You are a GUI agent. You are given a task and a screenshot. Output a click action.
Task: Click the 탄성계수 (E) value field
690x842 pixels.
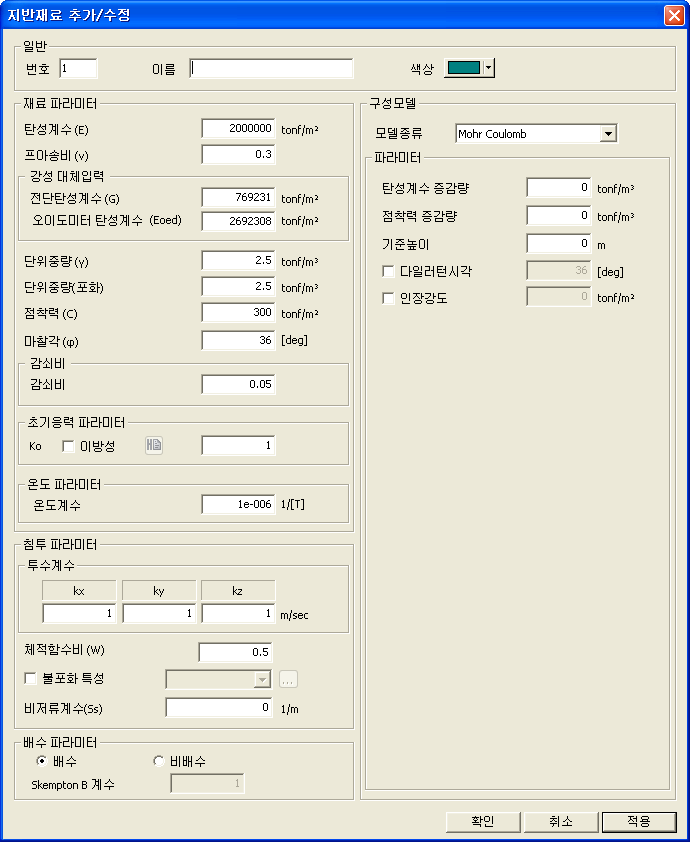[238, 129]
